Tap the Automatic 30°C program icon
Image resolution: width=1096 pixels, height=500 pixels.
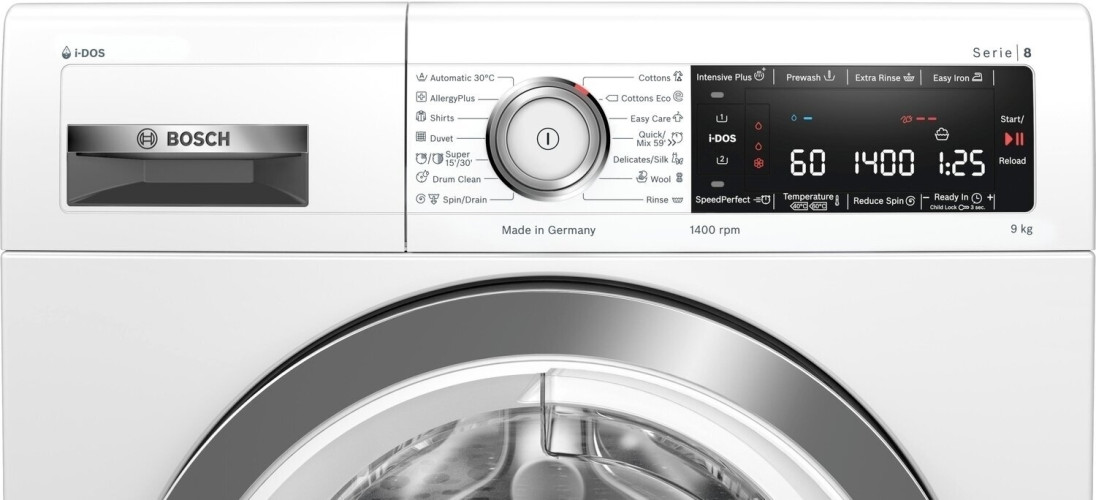(421, 77)
